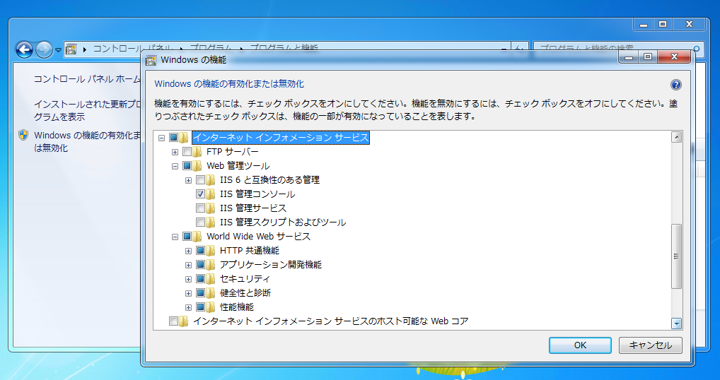Uncheck the IIS 管理コンソール checkbox
The height and width of the screenshot is (380, 720).
tap(200, 194)
